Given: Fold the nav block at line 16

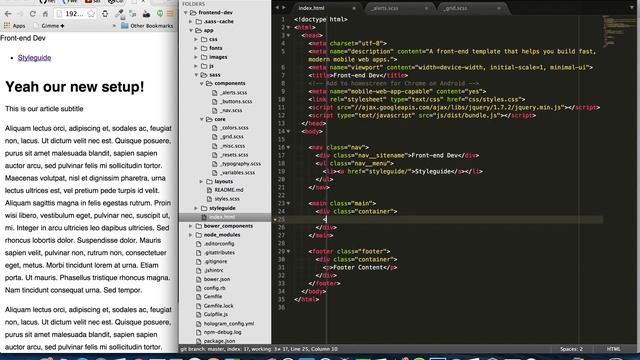Looking at the screenshot, I should click(288, 147).
